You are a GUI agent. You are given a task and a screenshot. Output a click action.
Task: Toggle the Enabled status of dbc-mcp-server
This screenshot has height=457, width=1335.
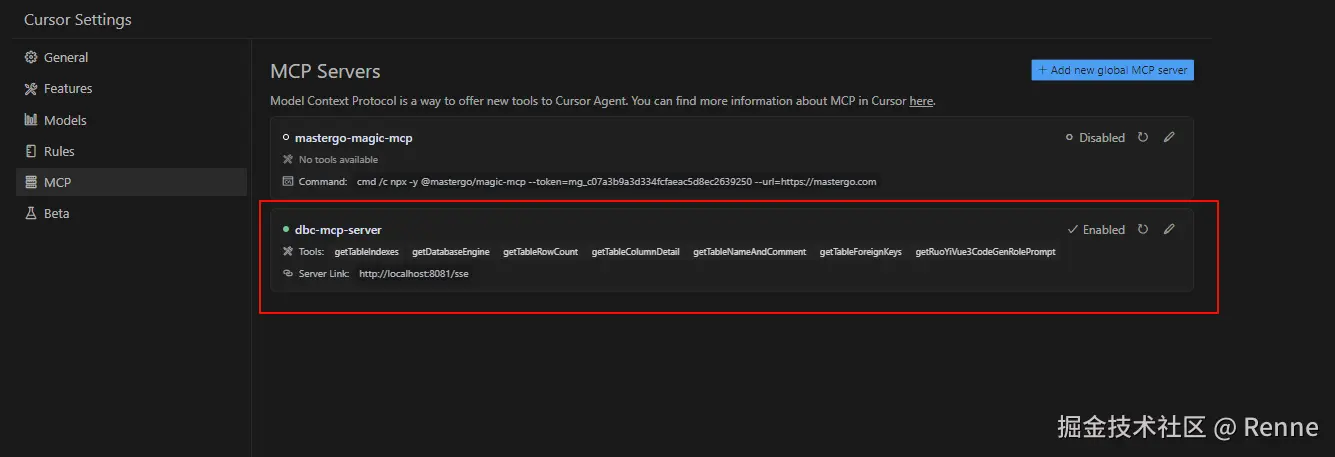1096,230
